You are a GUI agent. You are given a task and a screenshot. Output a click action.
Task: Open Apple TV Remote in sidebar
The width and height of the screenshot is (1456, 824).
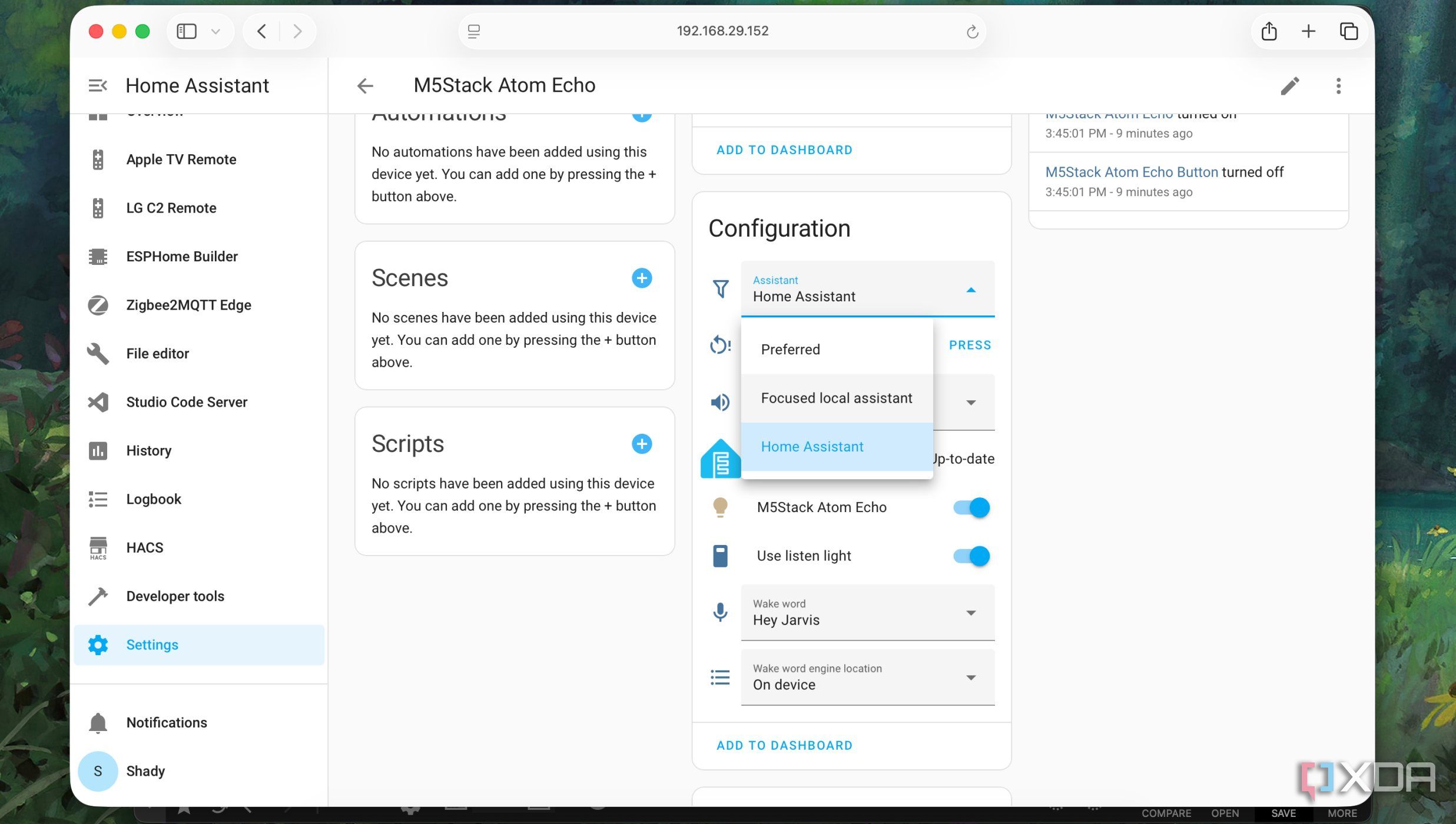199,160
